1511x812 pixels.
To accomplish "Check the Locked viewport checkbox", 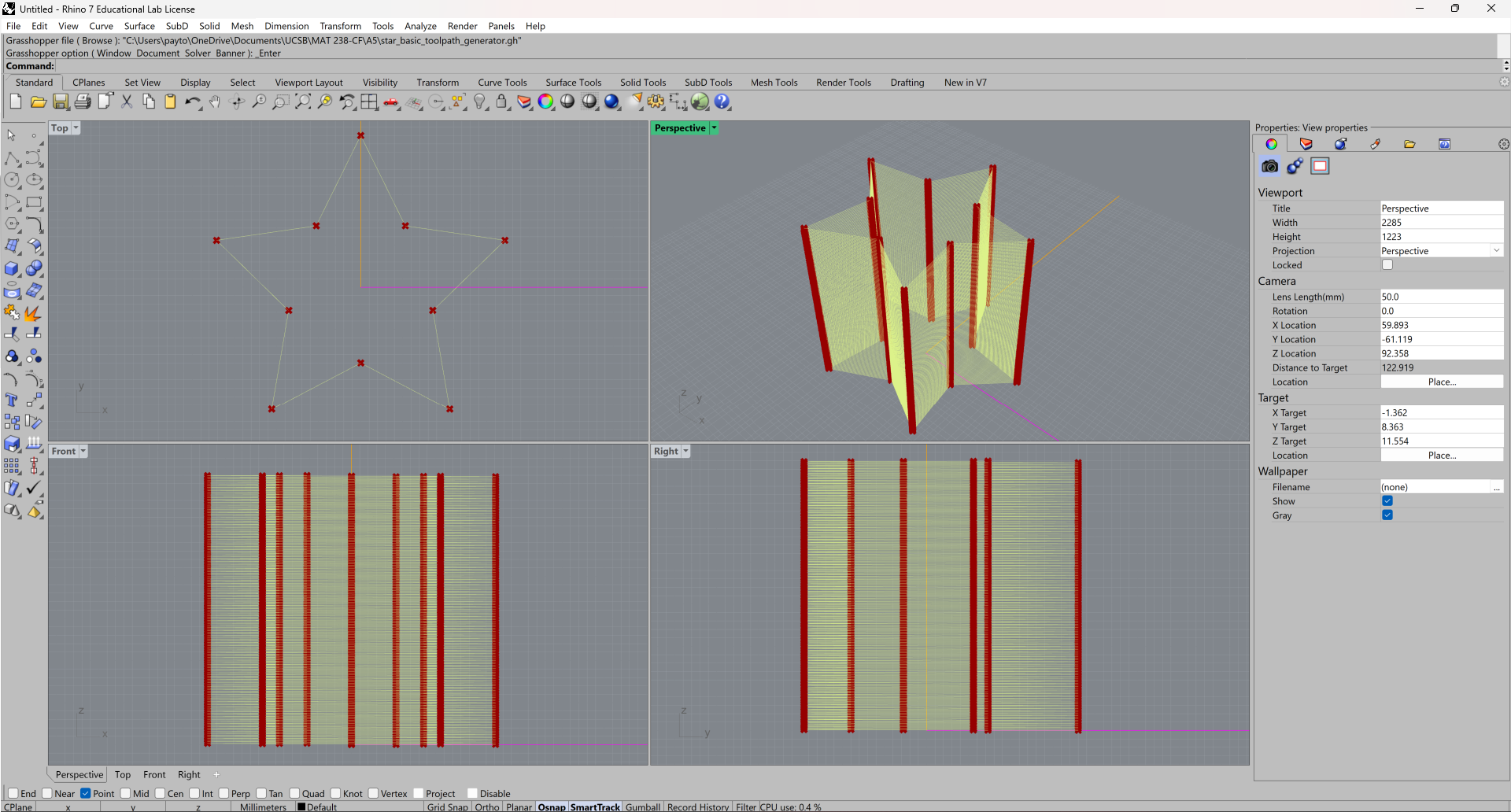I will point(1387,265).
